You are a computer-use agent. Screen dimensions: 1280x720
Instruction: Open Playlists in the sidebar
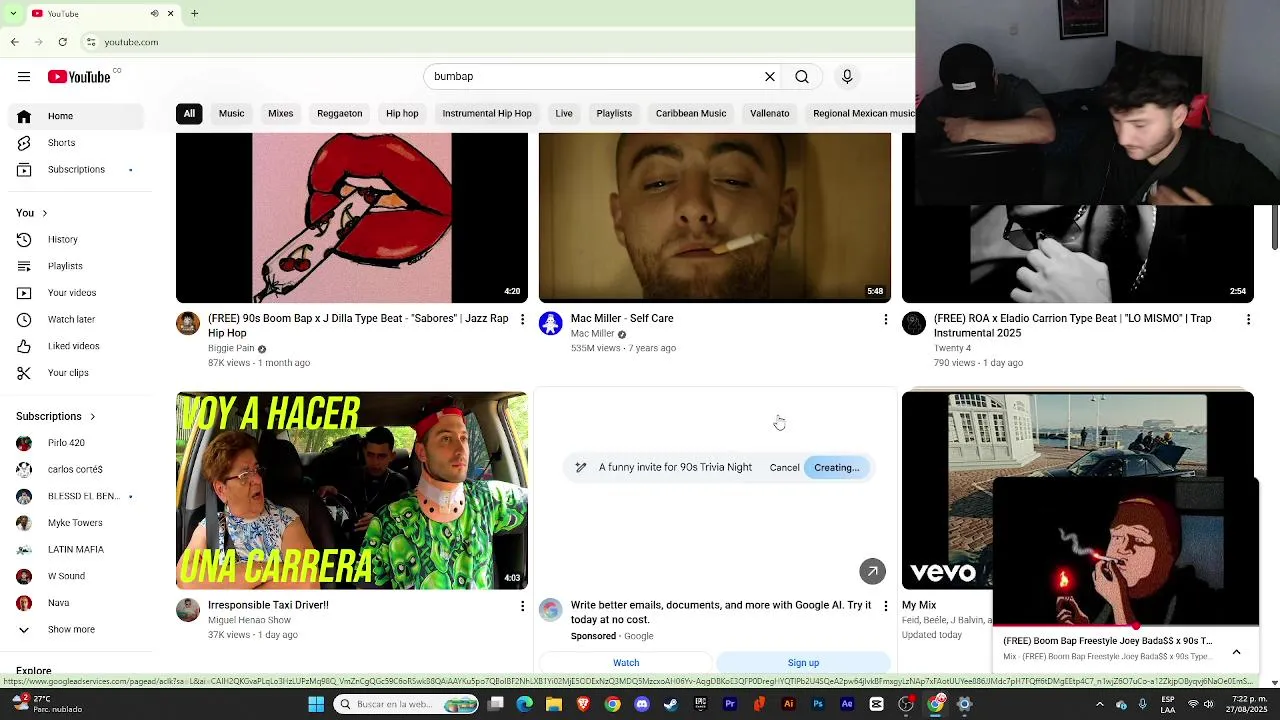click(x=76, y=266)
